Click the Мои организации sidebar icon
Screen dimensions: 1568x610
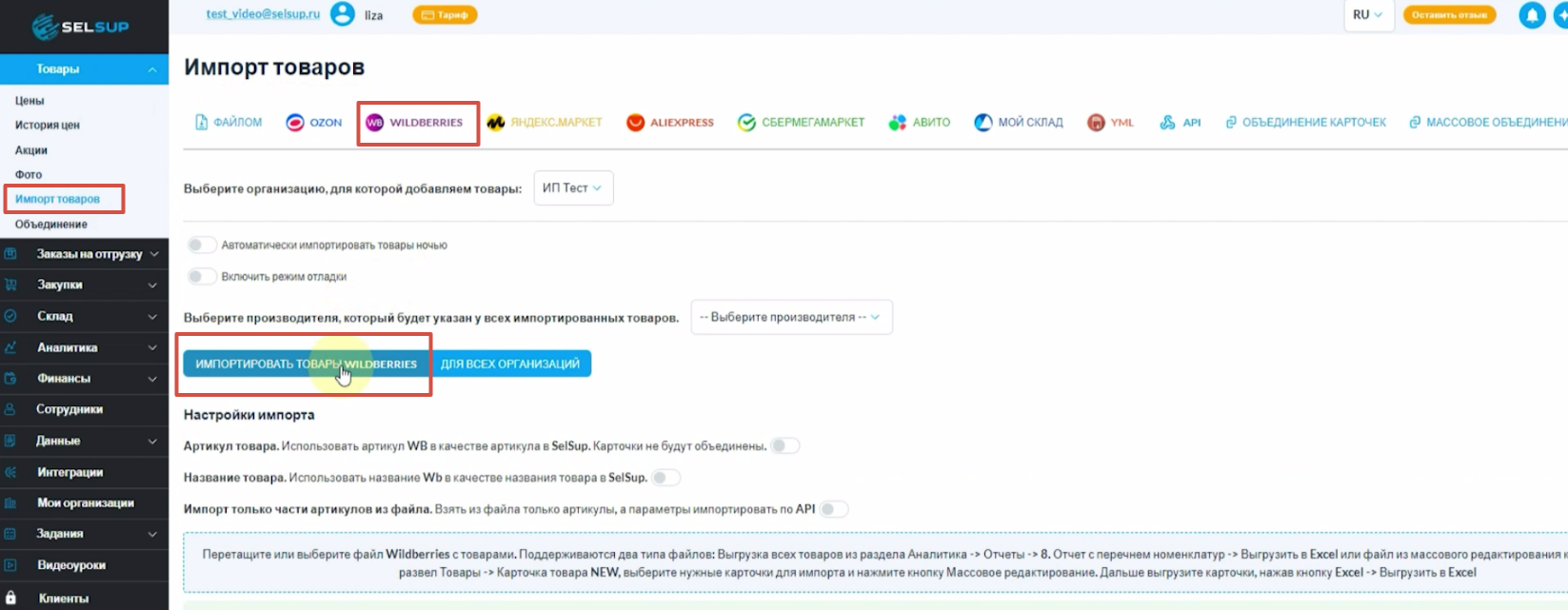[10, 503]
